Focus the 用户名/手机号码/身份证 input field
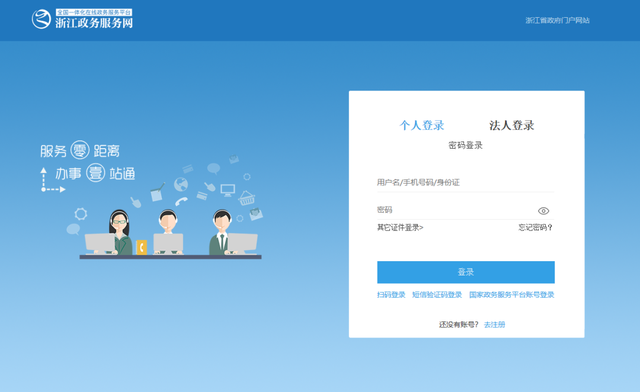The image size is (640, 392). tap(465, 182)
